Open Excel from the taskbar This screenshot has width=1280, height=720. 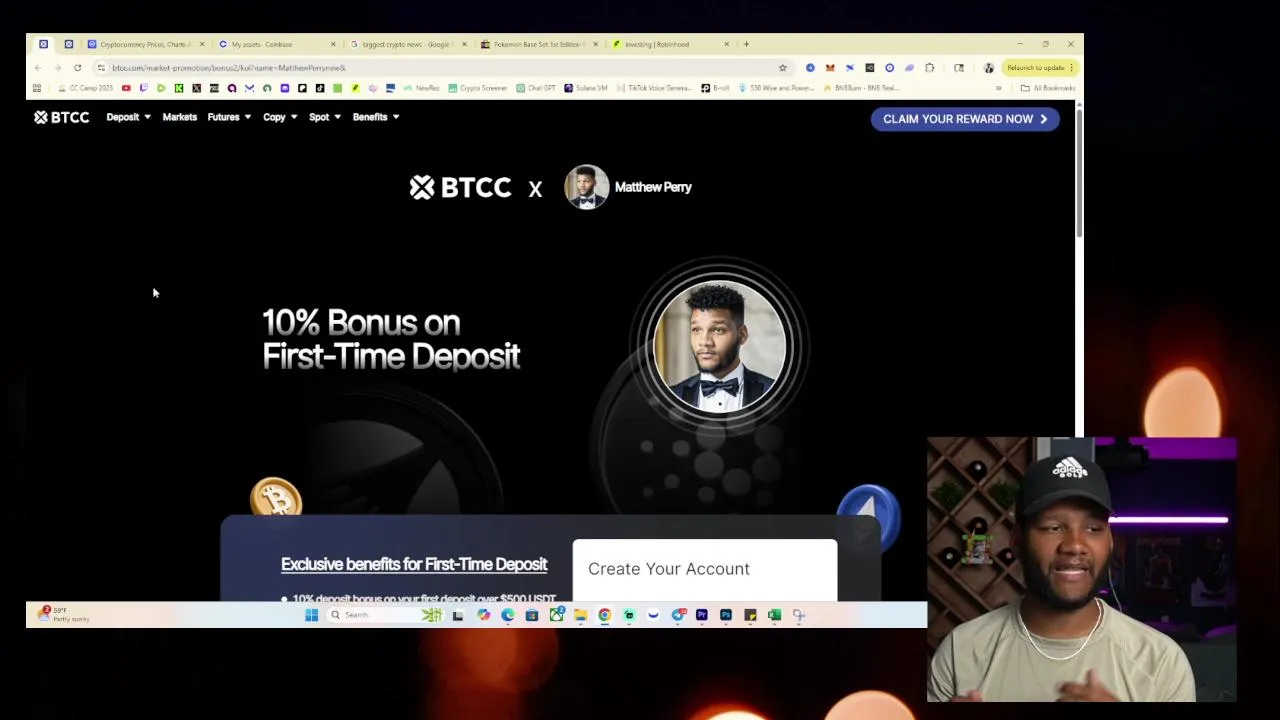coord(774,615)
